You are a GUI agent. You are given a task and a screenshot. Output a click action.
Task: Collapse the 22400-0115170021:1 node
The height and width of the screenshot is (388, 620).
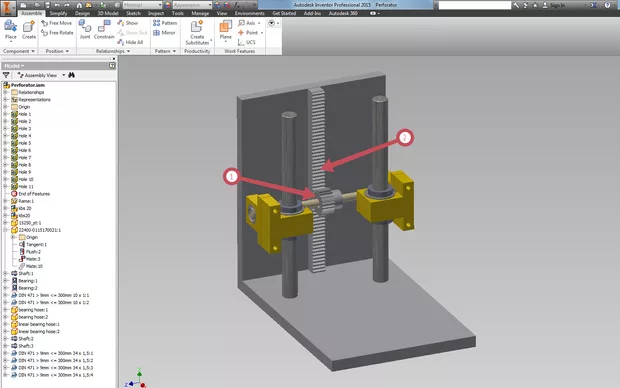(x=6, y=230)
